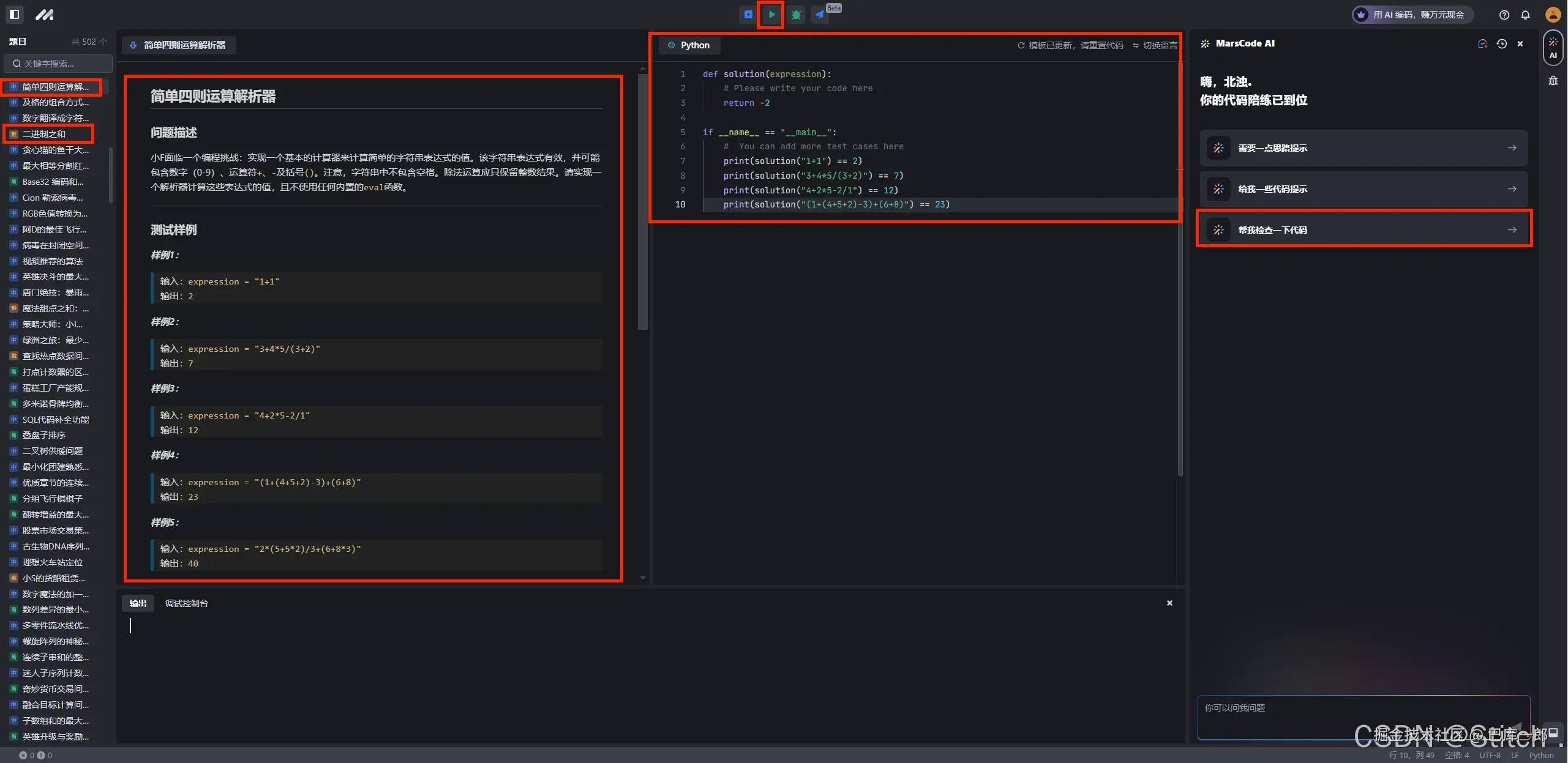Start a new AI chat session icon
1568x763 pixels.
(1482, 44)
